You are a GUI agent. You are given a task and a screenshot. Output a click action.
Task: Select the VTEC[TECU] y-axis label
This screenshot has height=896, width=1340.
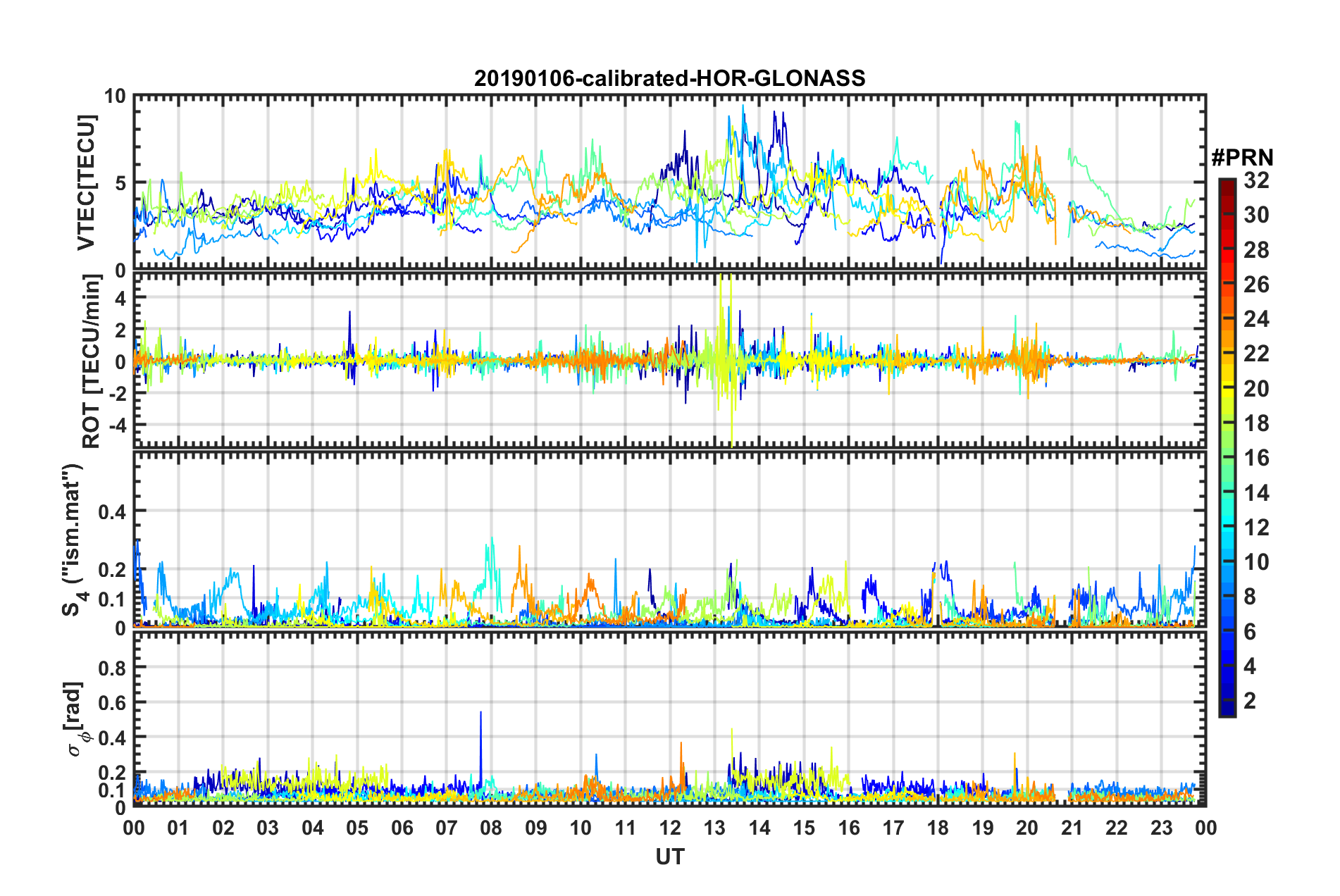(86, 182)
